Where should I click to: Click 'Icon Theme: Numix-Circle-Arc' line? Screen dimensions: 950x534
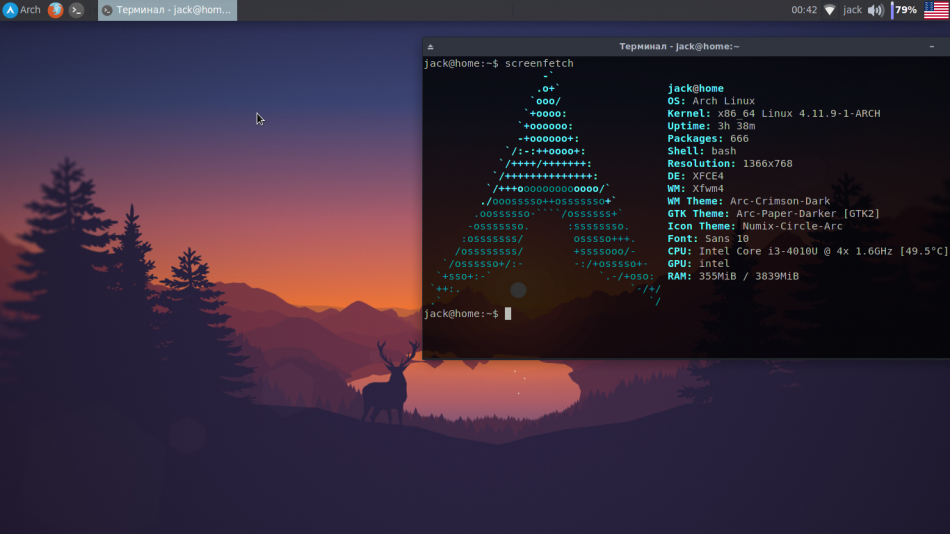click(755, 226)
